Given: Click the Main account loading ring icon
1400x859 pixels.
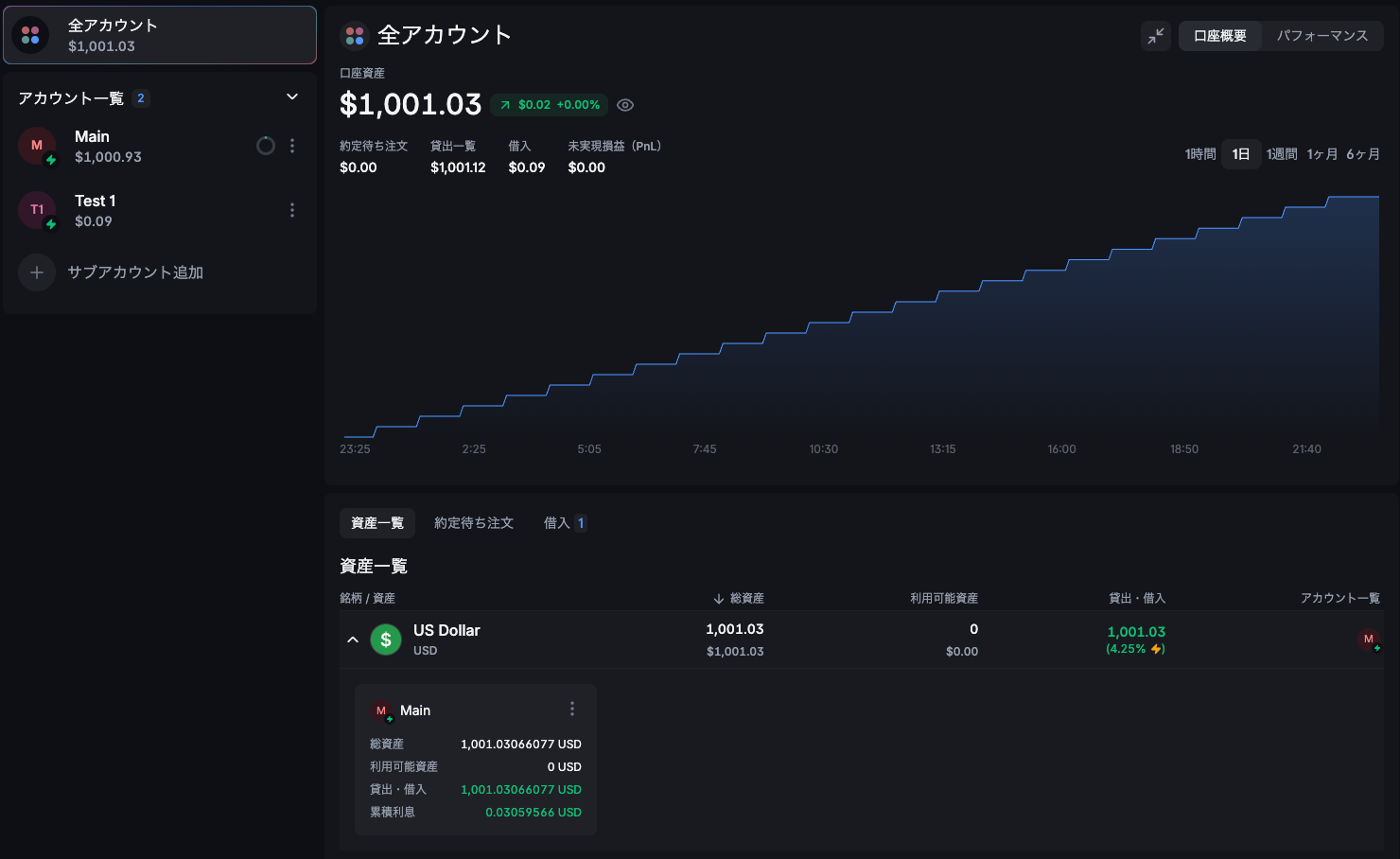Looking at the screenshot, I should click(x=266, y=146).
